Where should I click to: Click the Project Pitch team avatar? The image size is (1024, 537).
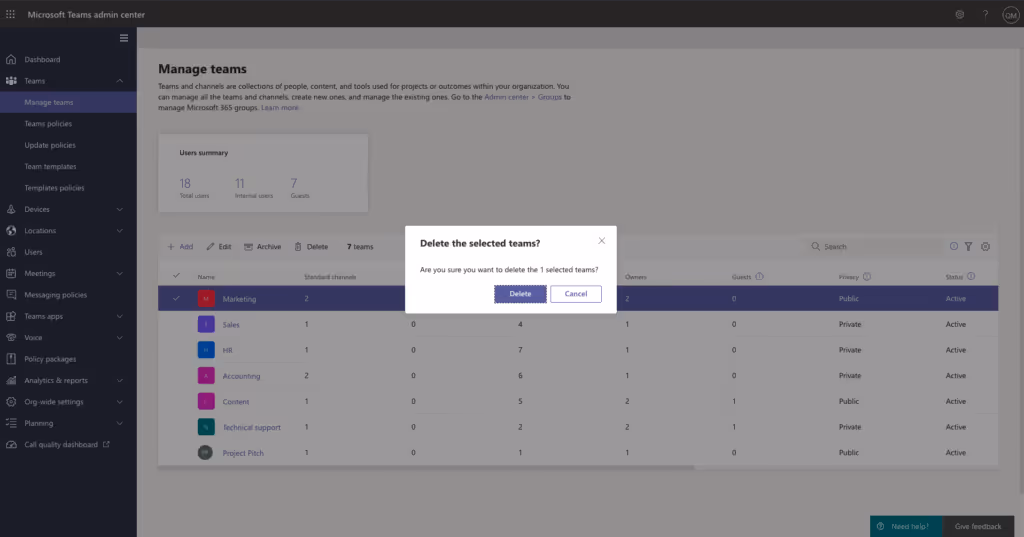click(x=205, y=452)
